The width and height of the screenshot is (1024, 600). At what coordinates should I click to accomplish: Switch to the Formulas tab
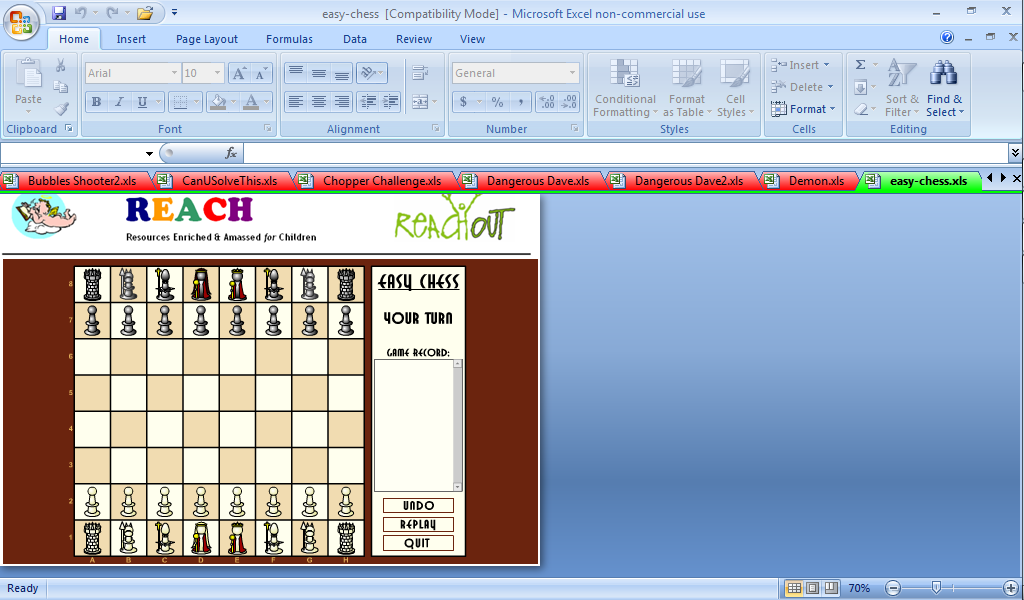pos(289,39)
